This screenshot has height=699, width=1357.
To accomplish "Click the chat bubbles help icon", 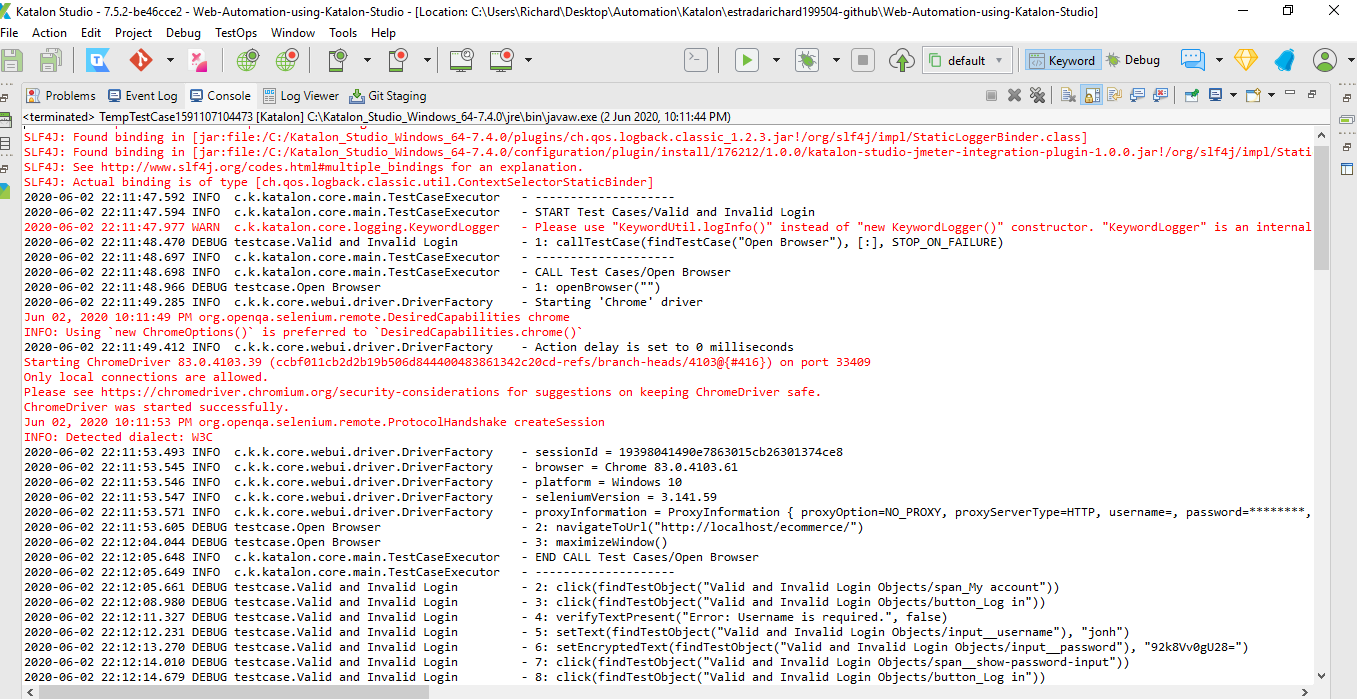I will pyautogui.click(x=1192, y=60).
